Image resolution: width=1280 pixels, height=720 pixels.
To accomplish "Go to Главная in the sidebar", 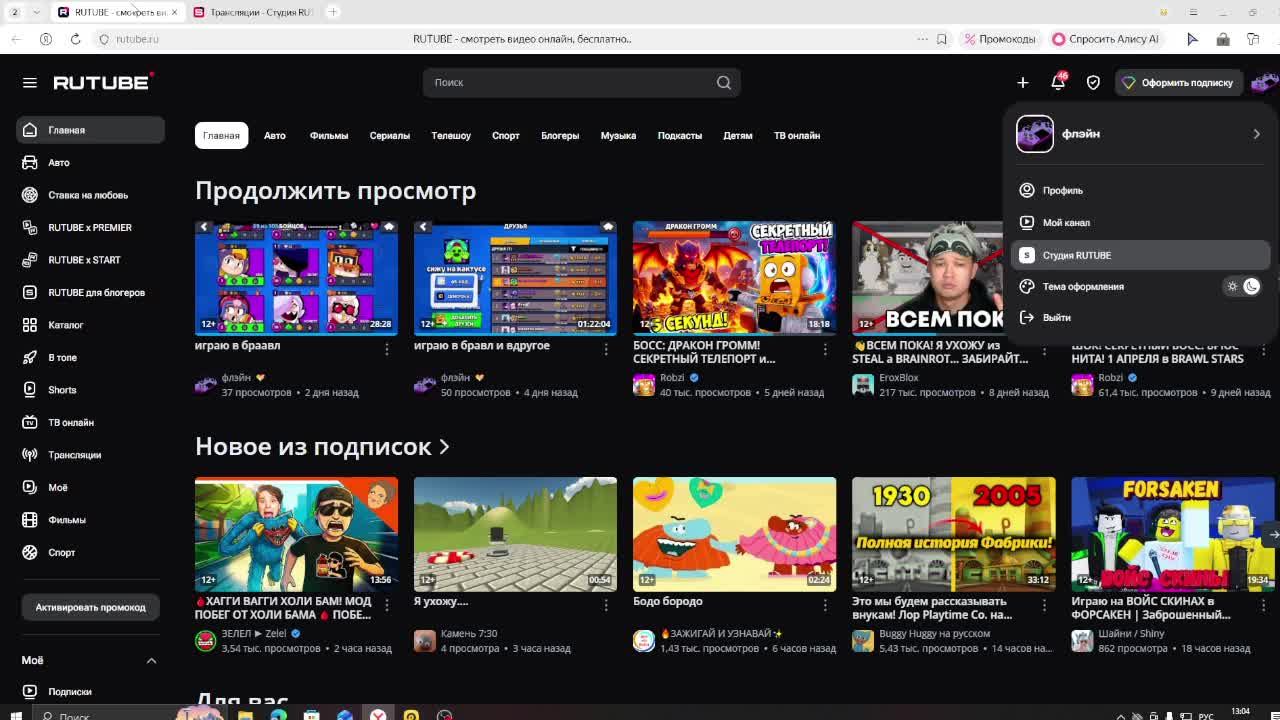I will (x=90, y=130).
